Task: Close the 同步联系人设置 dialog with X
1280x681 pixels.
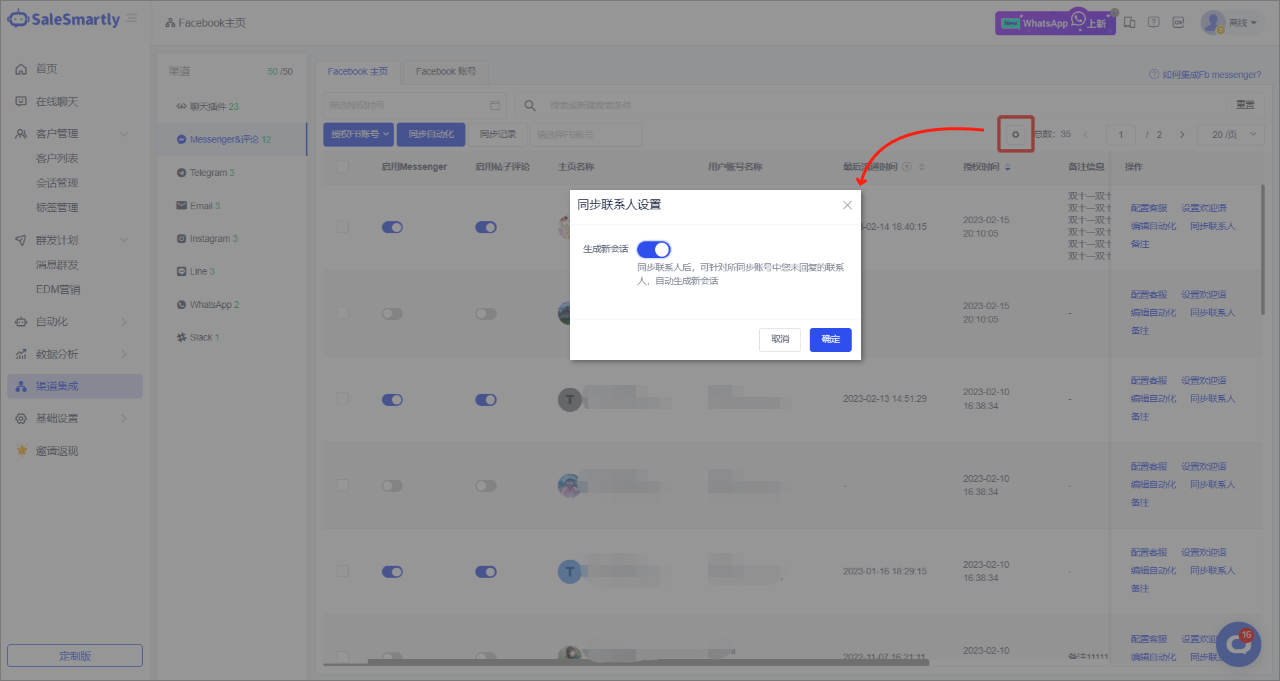Action: tap(847, 205)
